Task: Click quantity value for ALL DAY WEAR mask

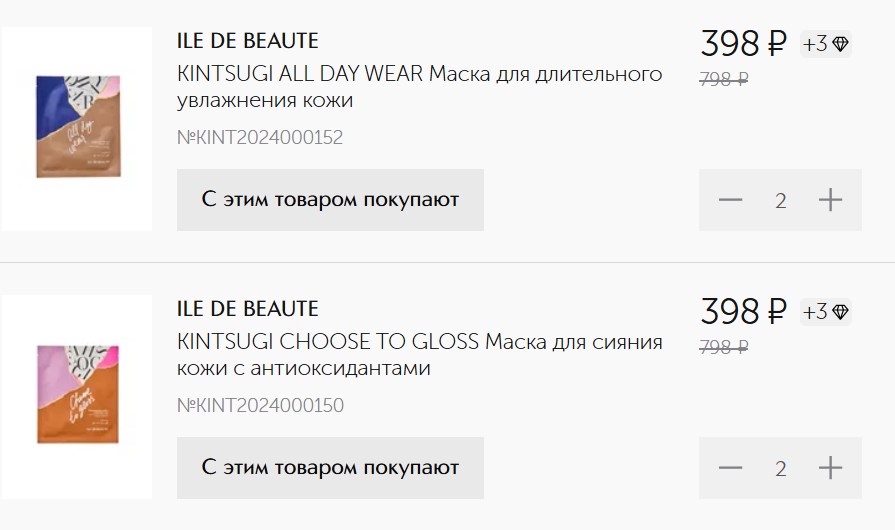Action: pyautogui.click(x=780, y=201)
